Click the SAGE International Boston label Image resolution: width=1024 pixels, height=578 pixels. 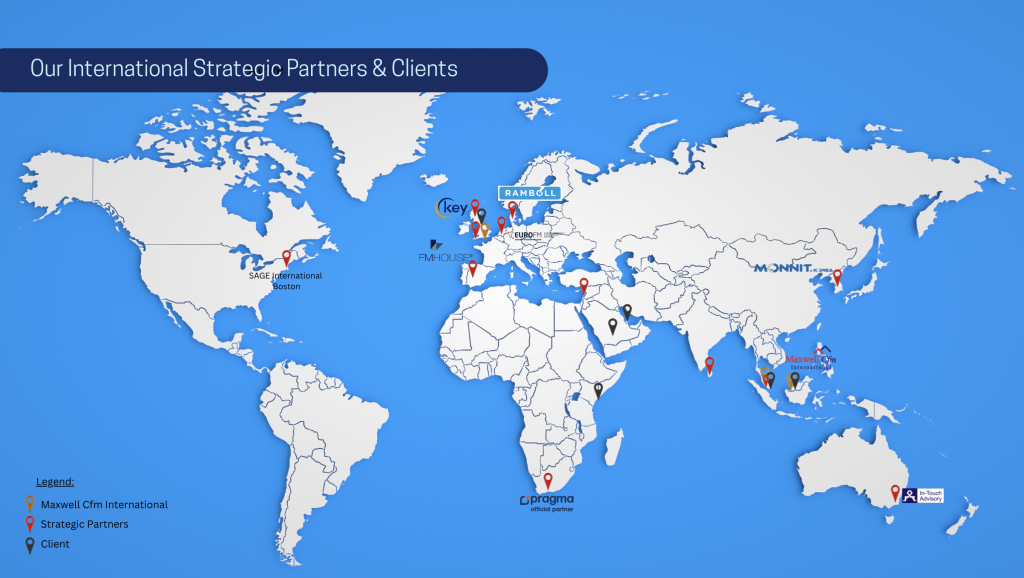pos(286,281)
